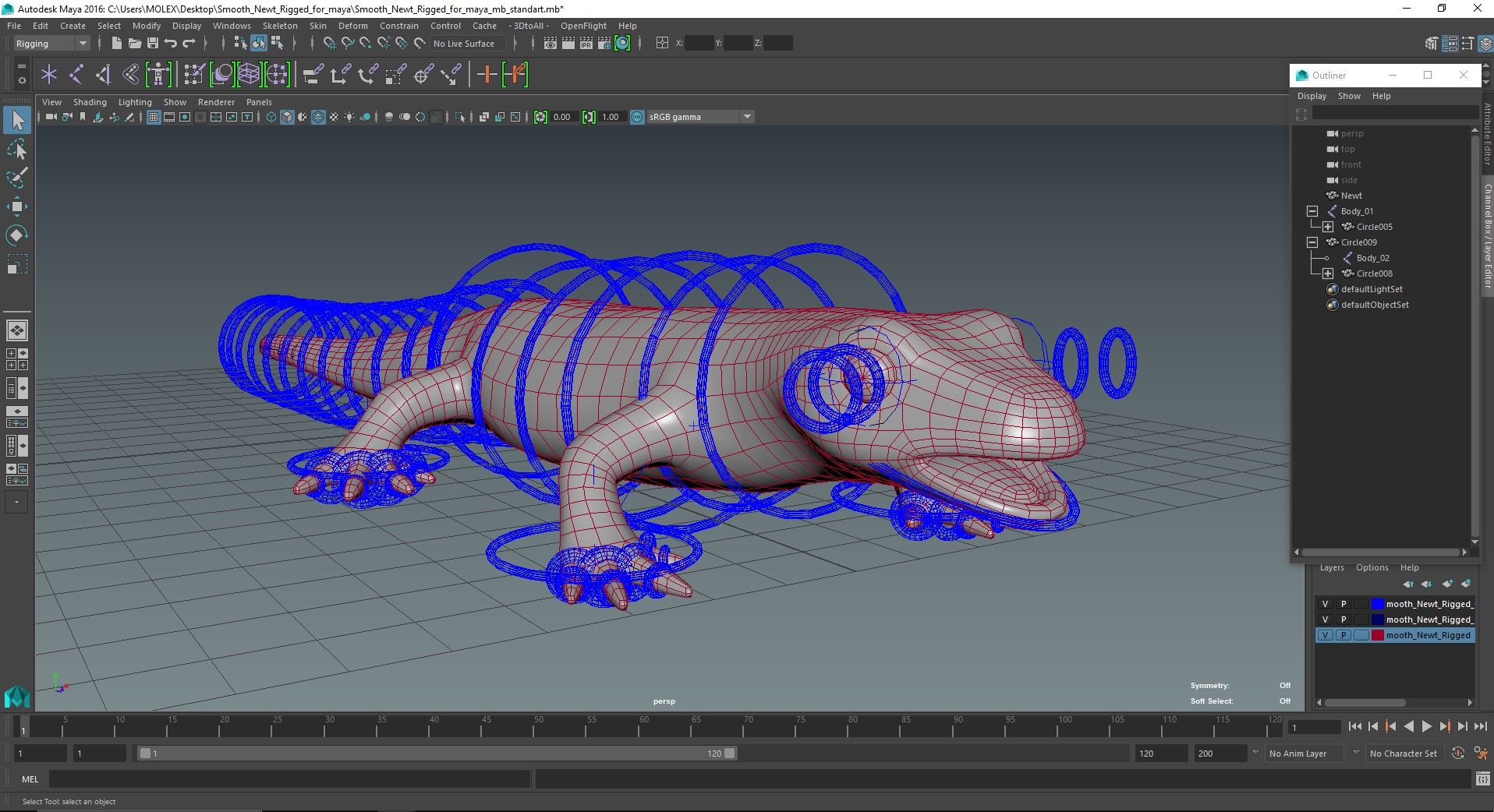Open the Skeleton menu
Viewport: 1494px width, 812px height.
[280, 26]
